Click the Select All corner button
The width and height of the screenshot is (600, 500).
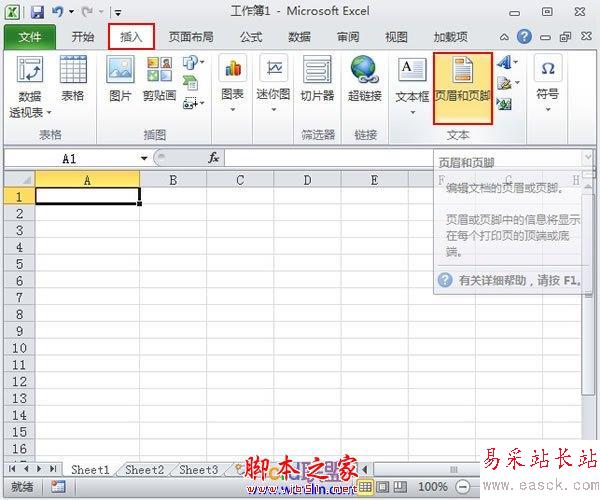(x=20, y=179)
